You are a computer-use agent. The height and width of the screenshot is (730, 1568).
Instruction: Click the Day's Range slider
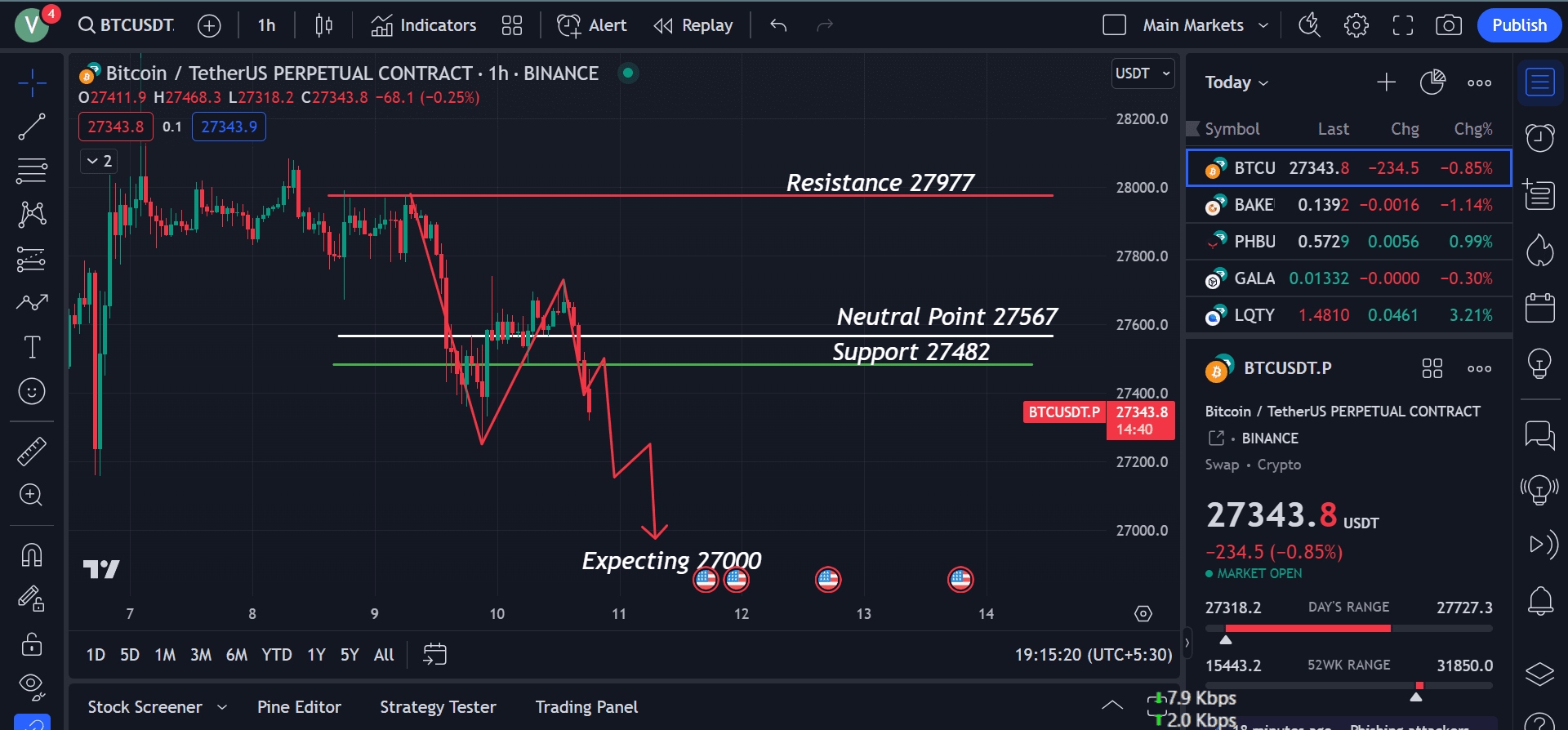point(1347,628)
